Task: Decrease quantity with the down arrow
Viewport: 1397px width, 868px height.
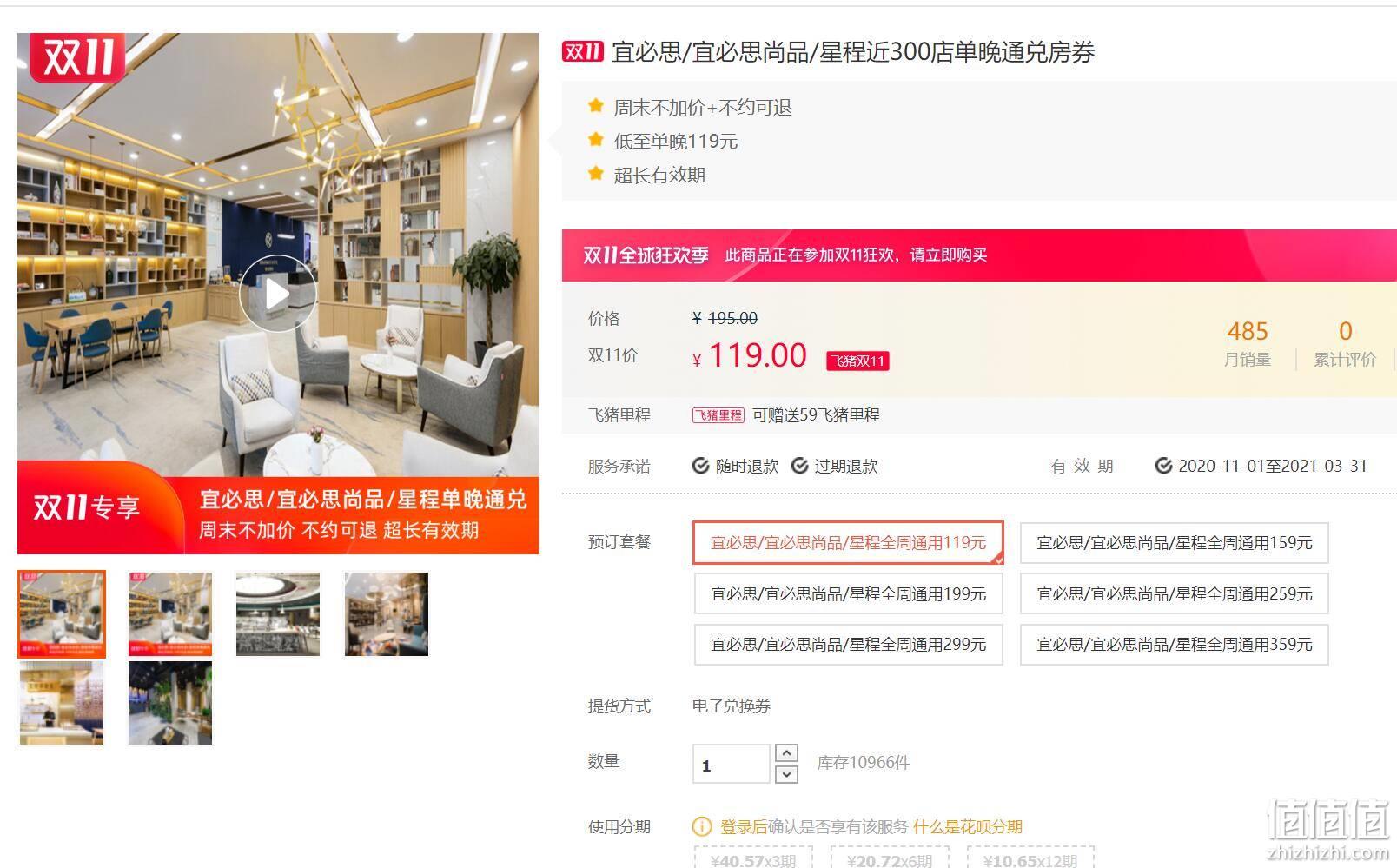Action: pyautogui.click(x=786, y=774)
